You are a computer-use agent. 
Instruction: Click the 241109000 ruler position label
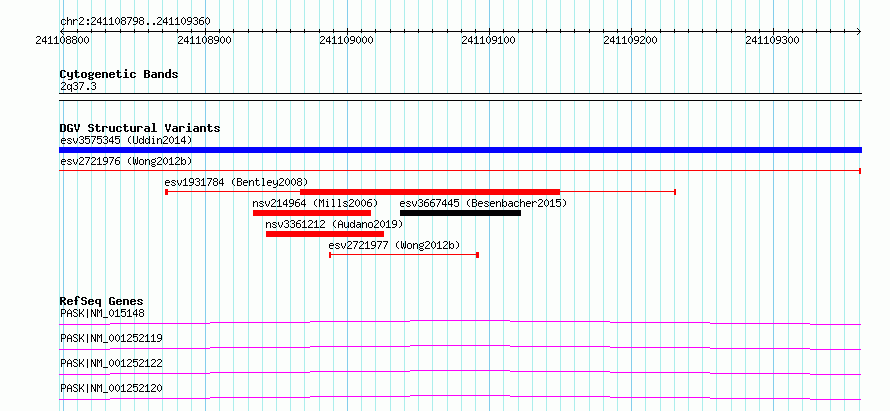[346, 40]
